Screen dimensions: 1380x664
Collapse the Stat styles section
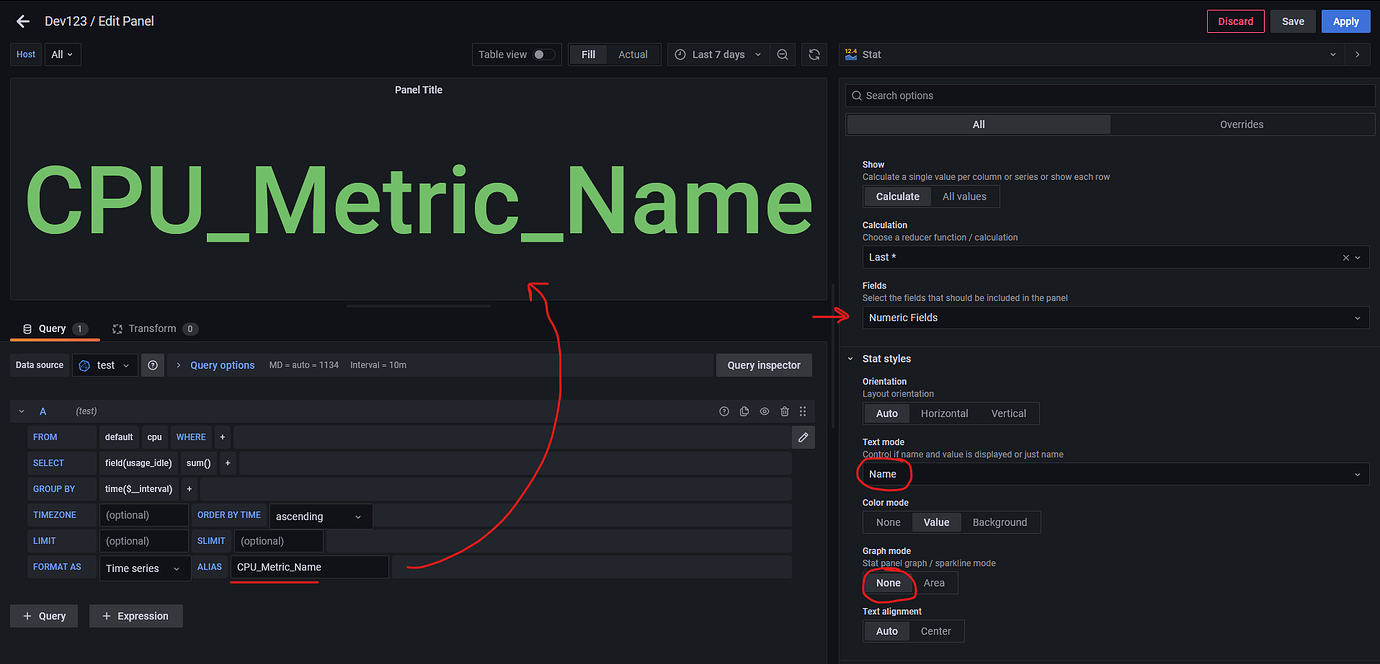[x=852, y=358]
